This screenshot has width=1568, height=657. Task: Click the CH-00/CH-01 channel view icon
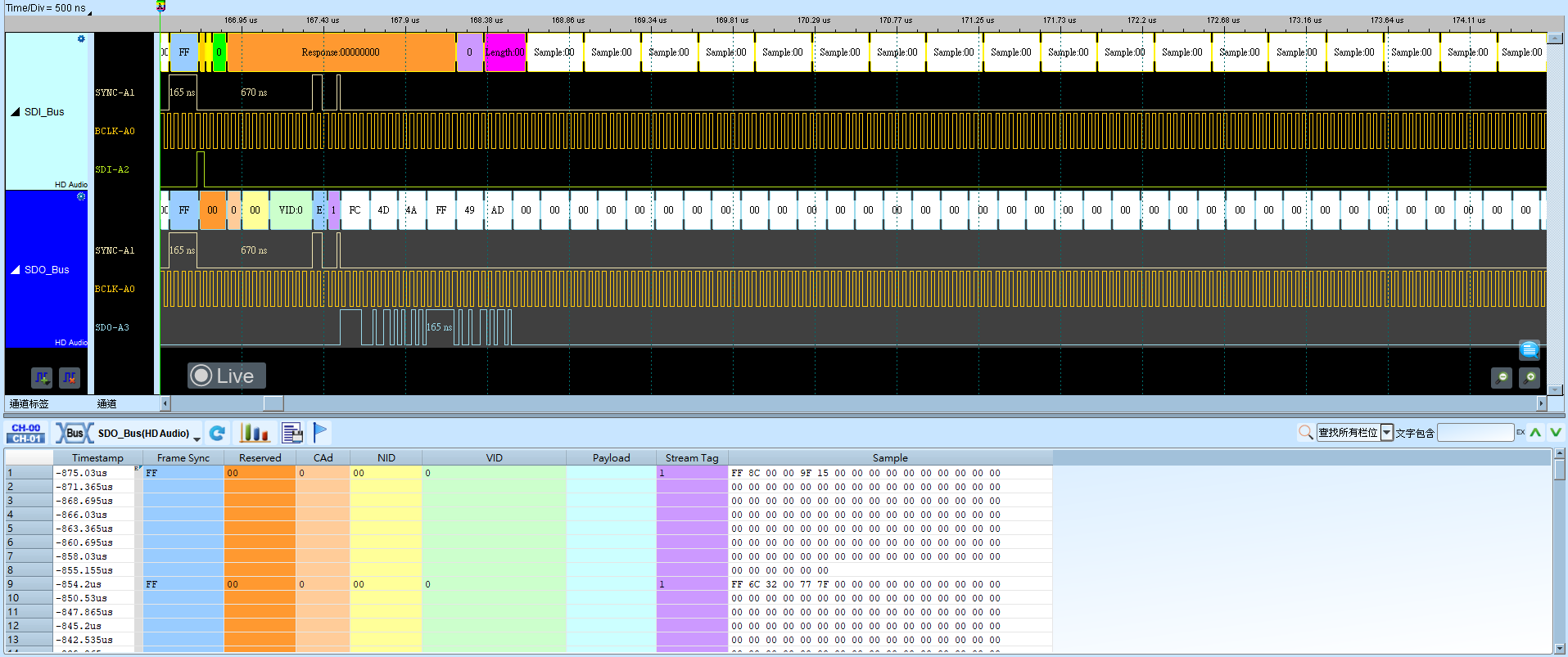tap(26, 433)
